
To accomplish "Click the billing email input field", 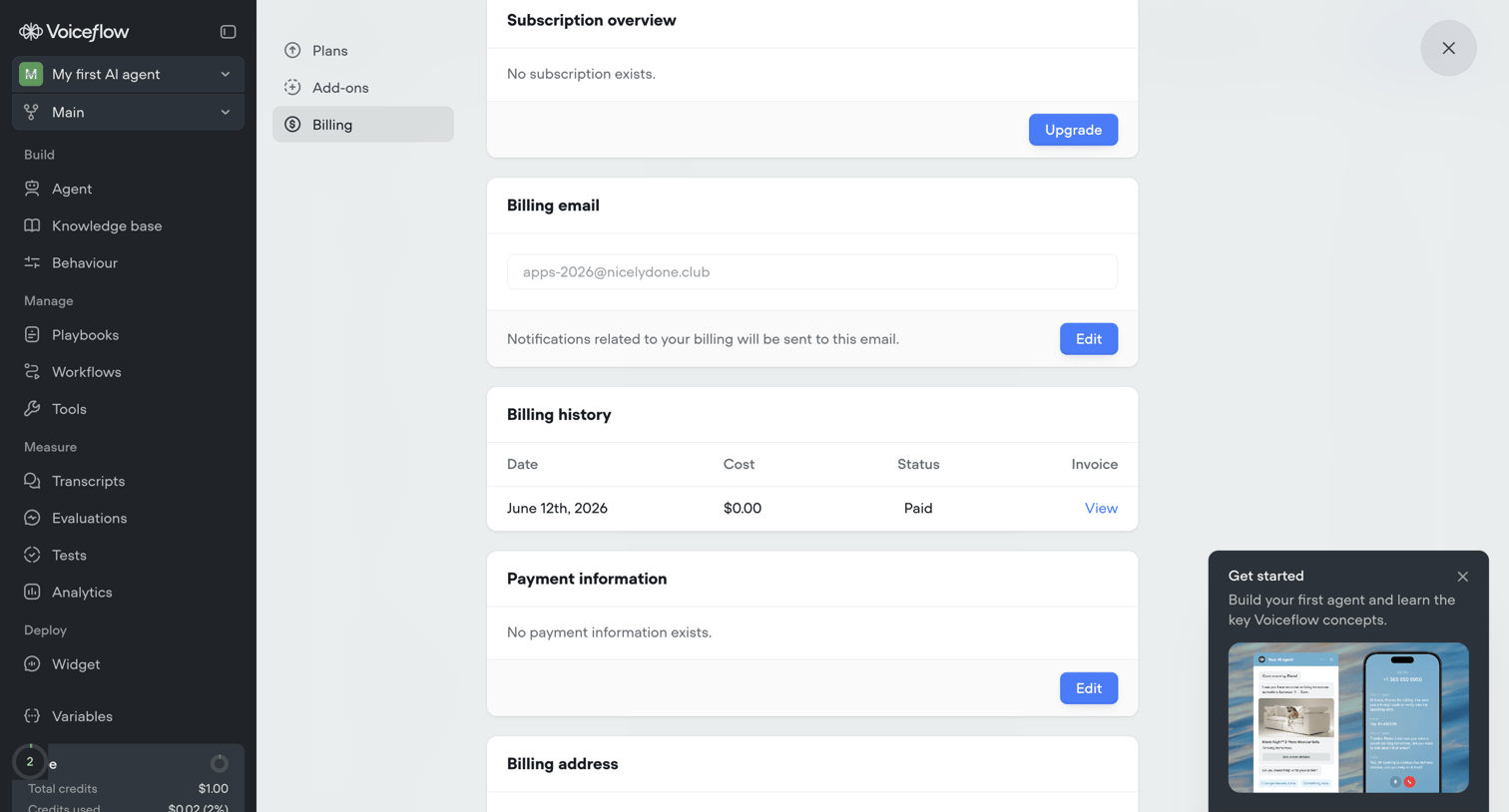I will (x=812, y=271).
